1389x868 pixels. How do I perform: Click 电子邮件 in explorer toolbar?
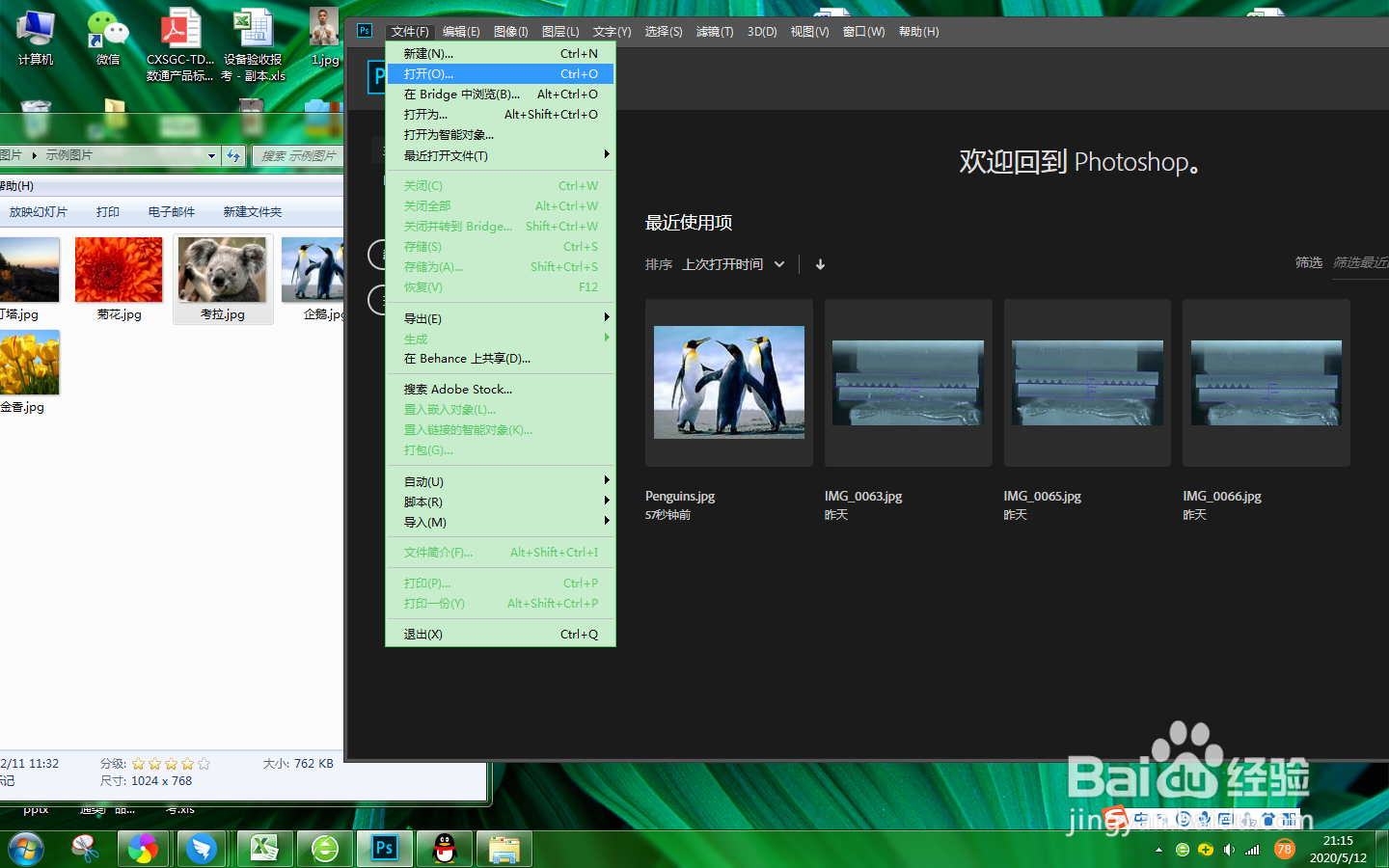click(172, 211)
